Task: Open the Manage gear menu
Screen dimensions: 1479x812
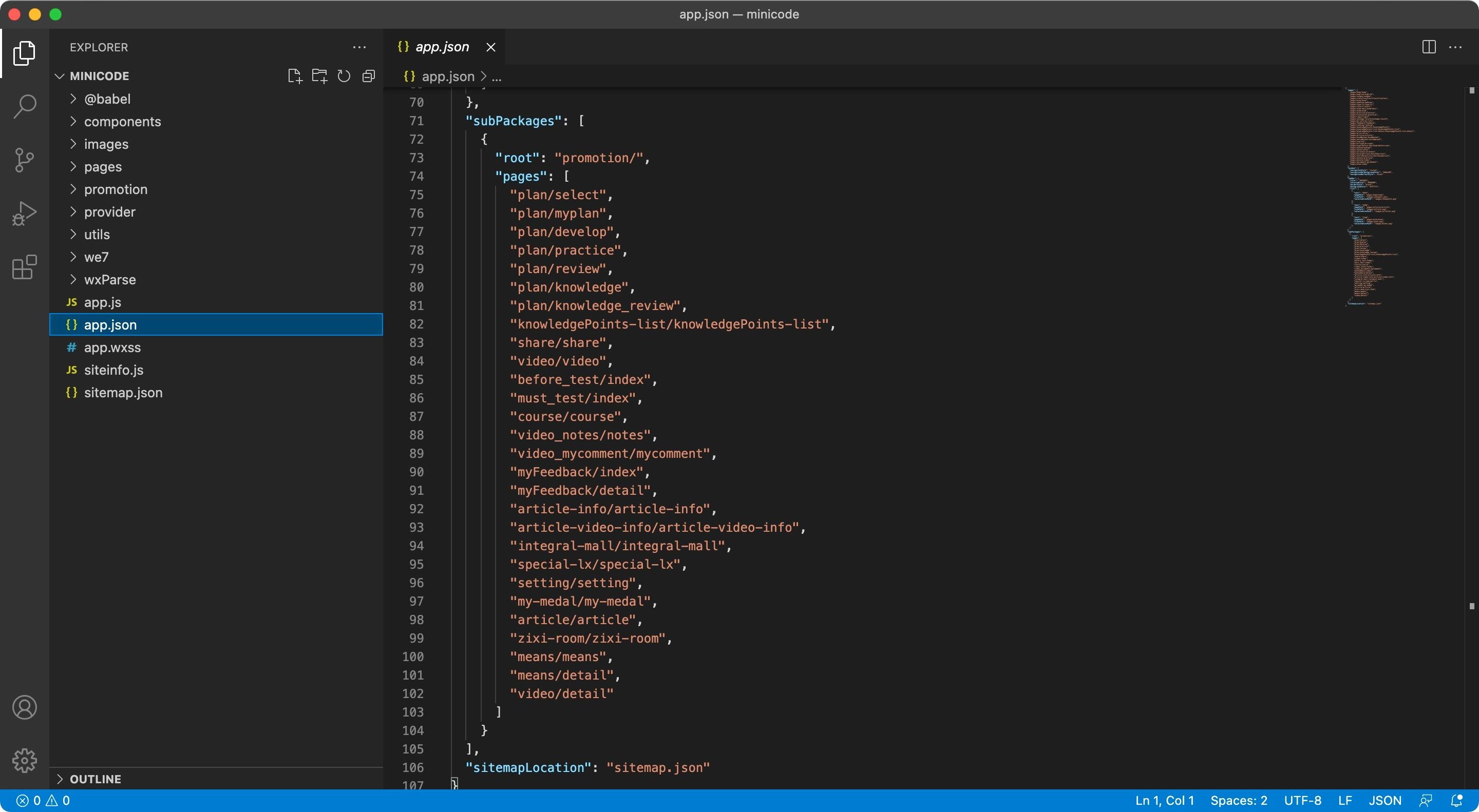Action: pos(24,760)
